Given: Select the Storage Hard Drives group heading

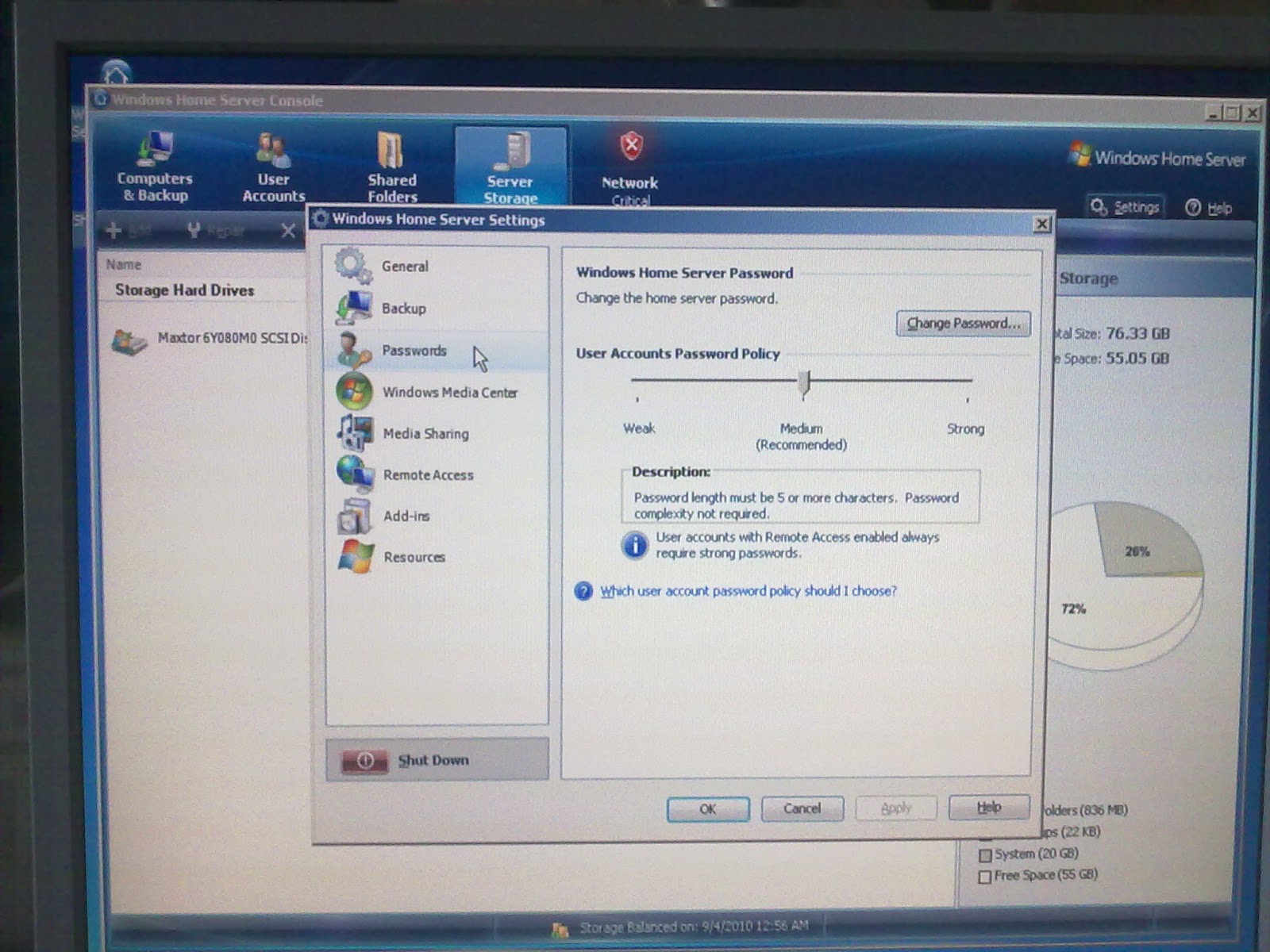Looking at the screenshot, I should pos(184,290).
